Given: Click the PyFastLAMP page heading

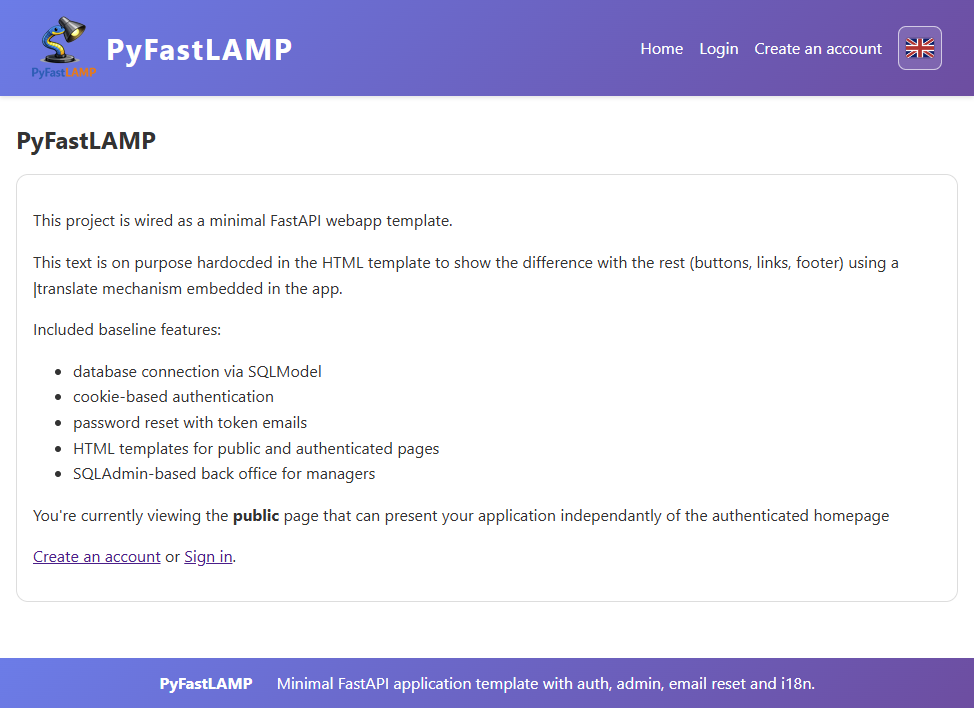Looking at the screenshot, I should (x=86, y=141).
